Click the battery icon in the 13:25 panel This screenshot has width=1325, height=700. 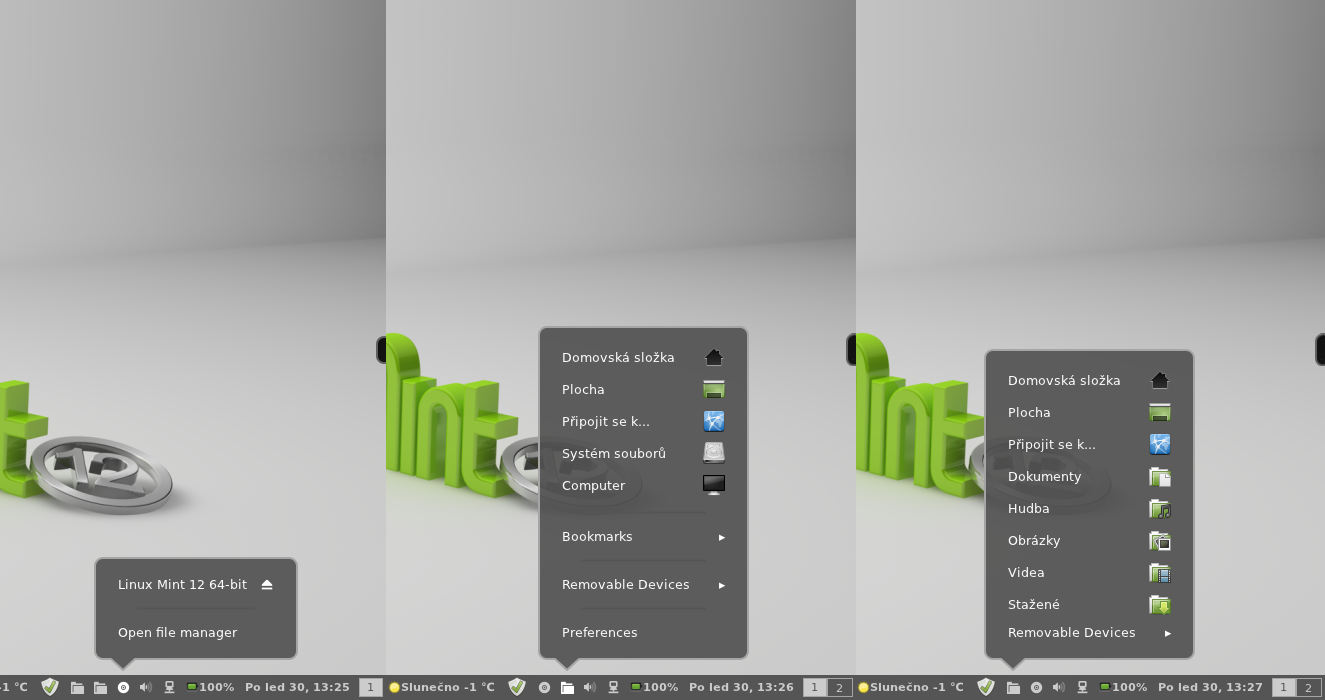pos(192,687)
